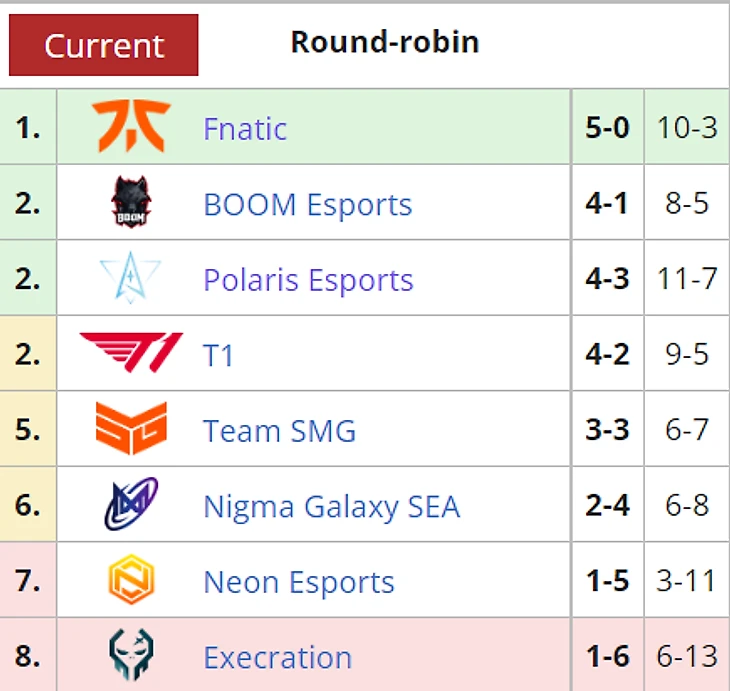730x691 pixels.
Task: Open the T1 team link
Action: [x=218, y=355]
